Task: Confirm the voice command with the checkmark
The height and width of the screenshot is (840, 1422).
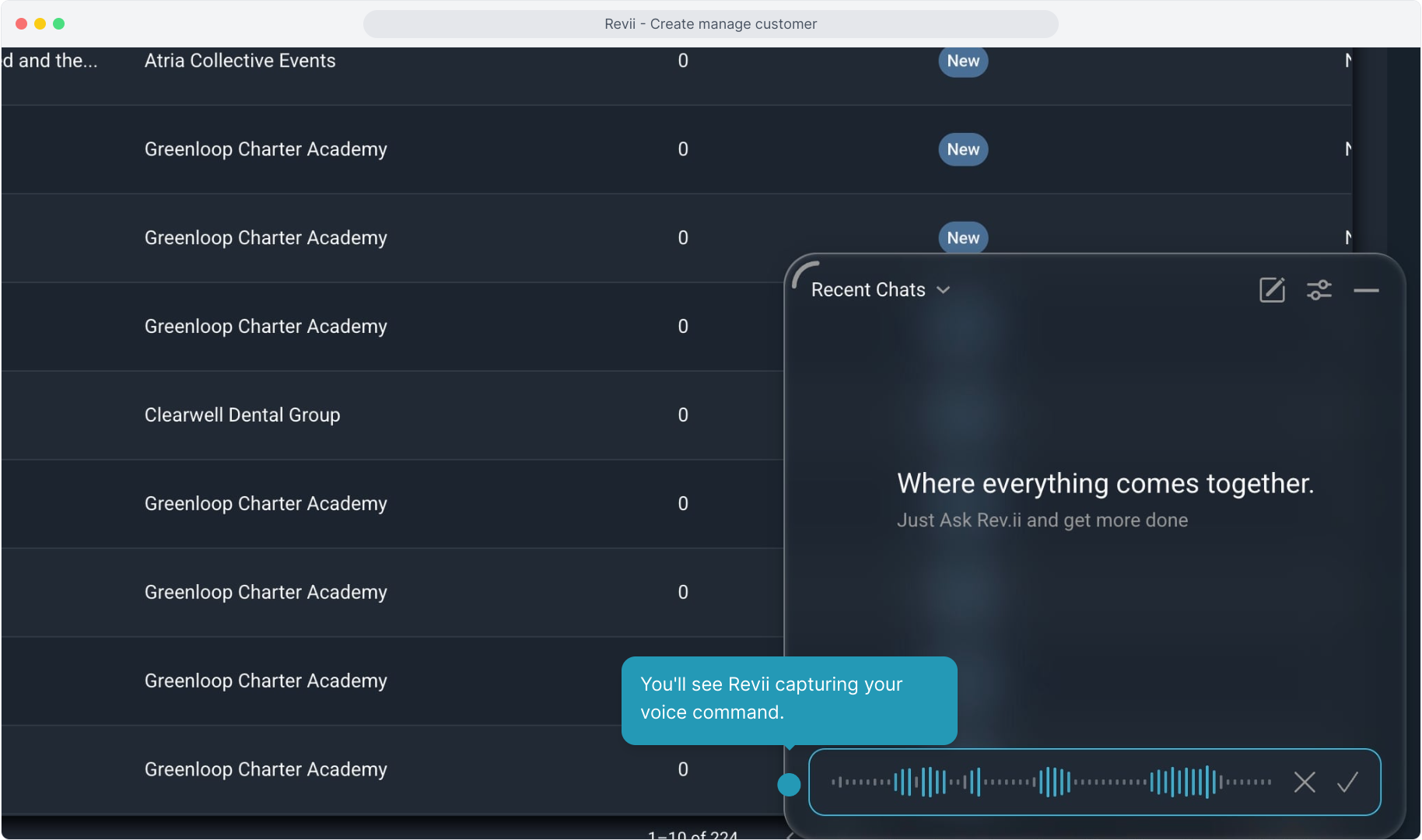Action: [x=1348, y=782]
